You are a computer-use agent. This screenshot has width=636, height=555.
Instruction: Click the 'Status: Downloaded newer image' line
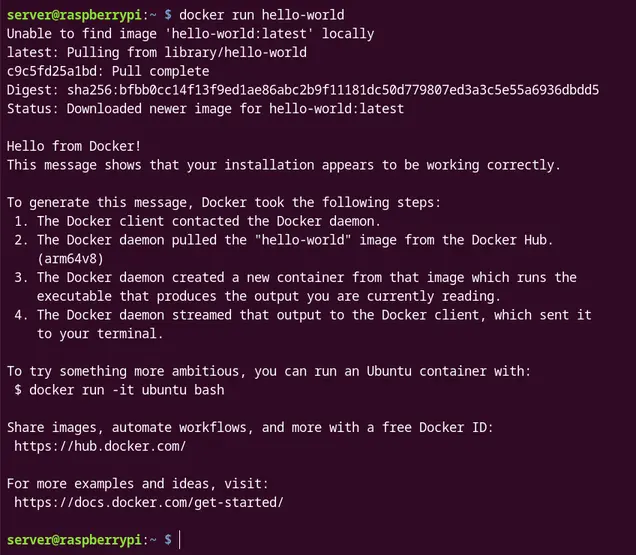click(x=205, y=108)
